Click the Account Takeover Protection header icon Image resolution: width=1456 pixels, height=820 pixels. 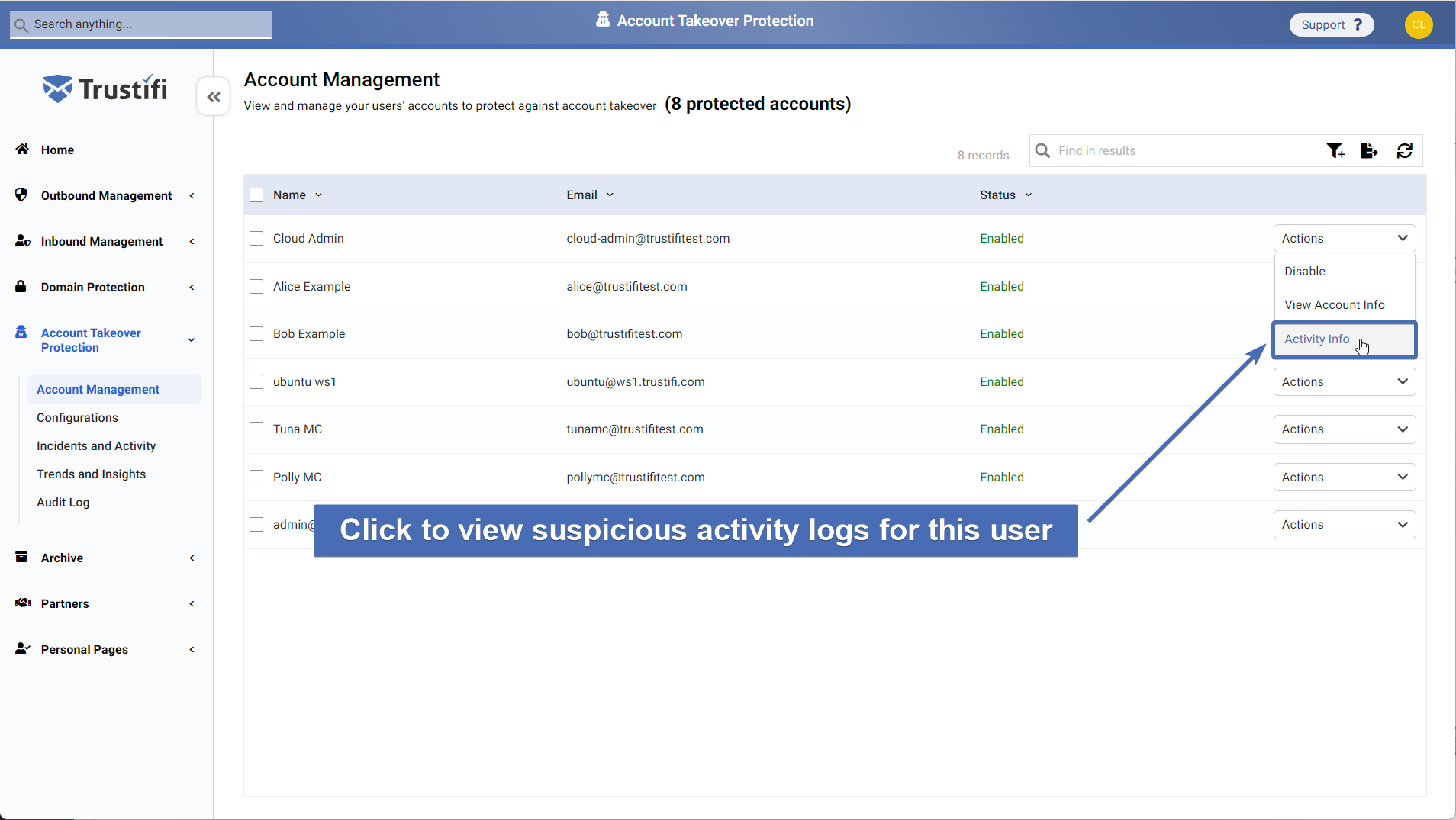[603, 19]
